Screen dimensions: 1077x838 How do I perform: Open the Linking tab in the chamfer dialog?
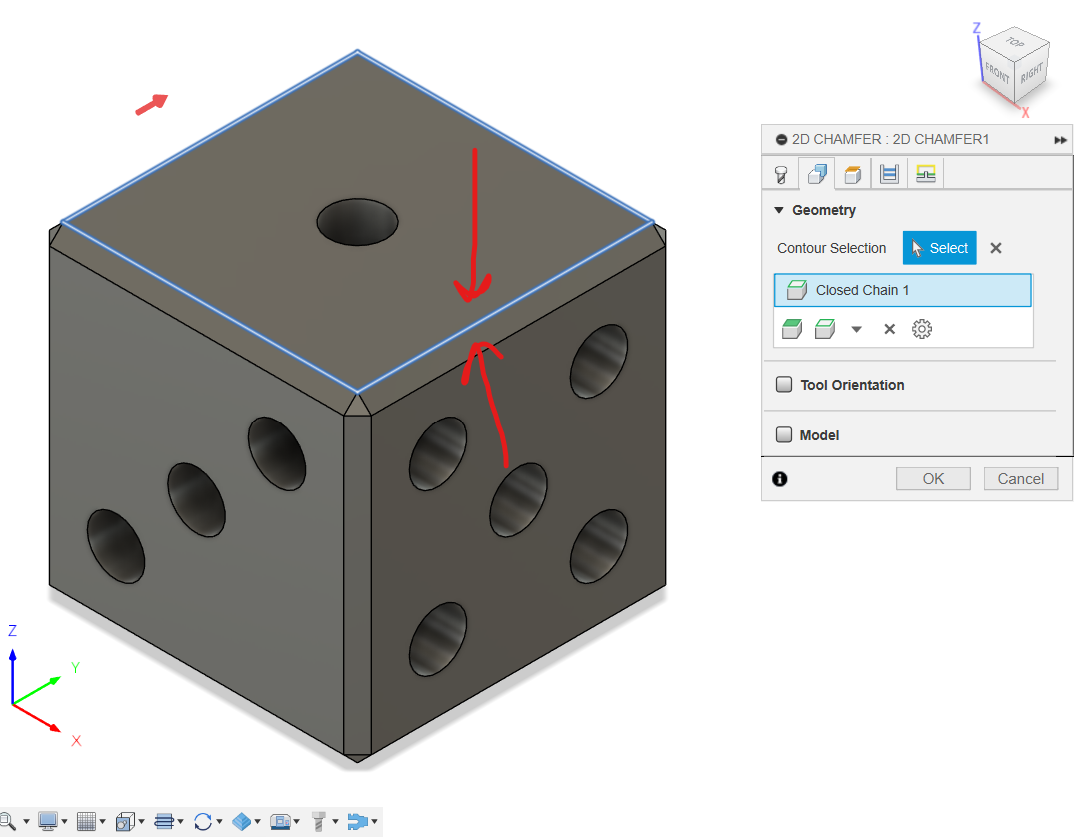coord(925,173)
